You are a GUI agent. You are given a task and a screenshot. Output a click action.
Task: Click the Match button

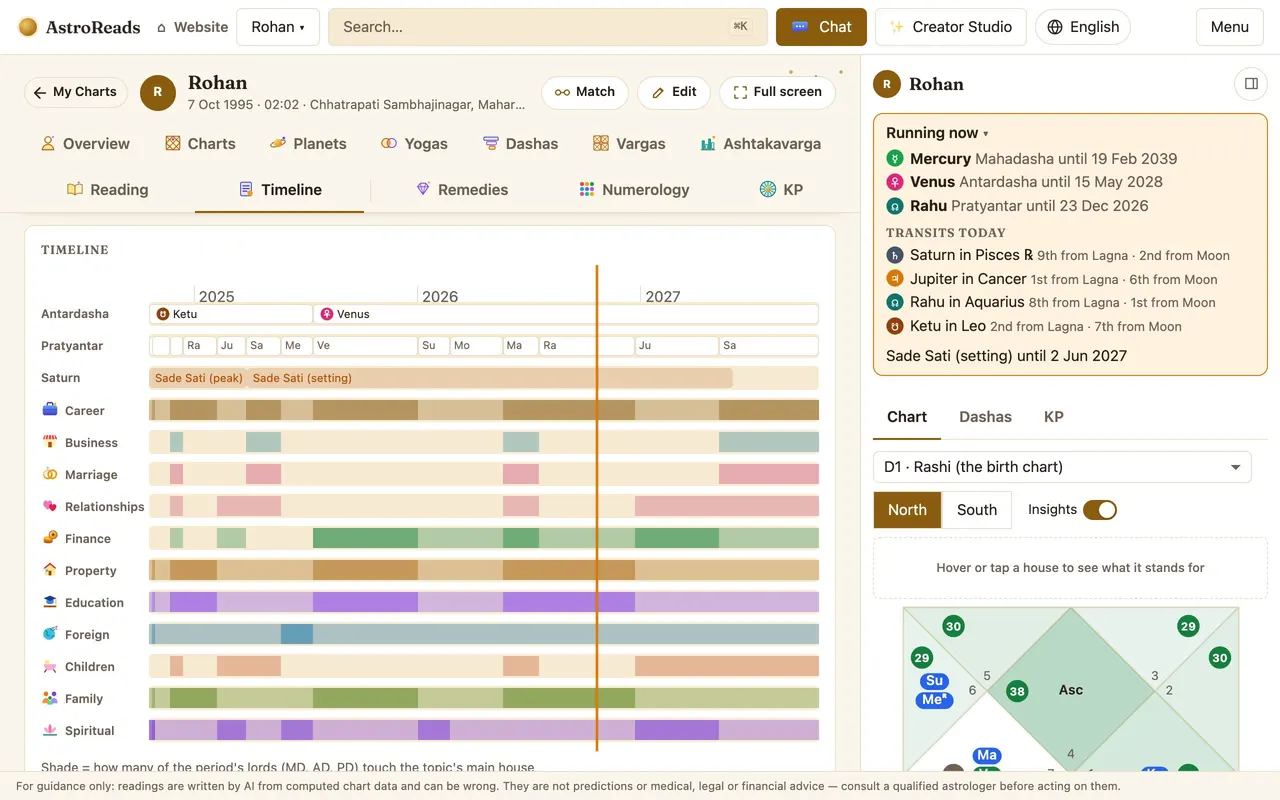tap(585, 92)
